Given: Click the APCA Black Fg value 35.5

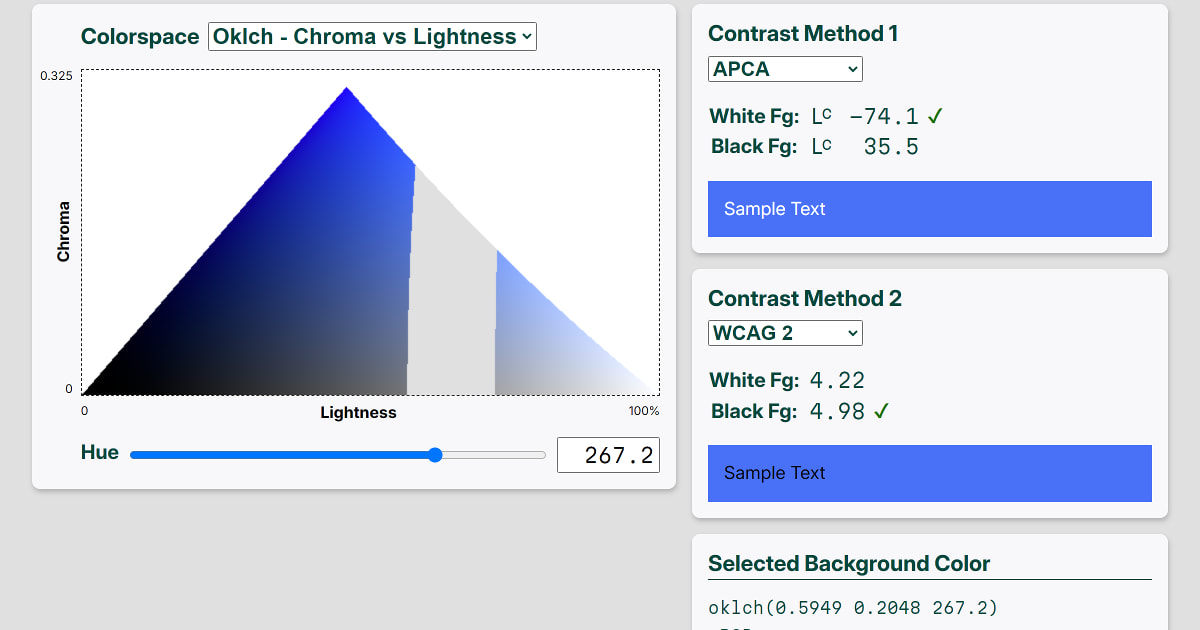Looking at the screenshot, I should tap(890, 147).
